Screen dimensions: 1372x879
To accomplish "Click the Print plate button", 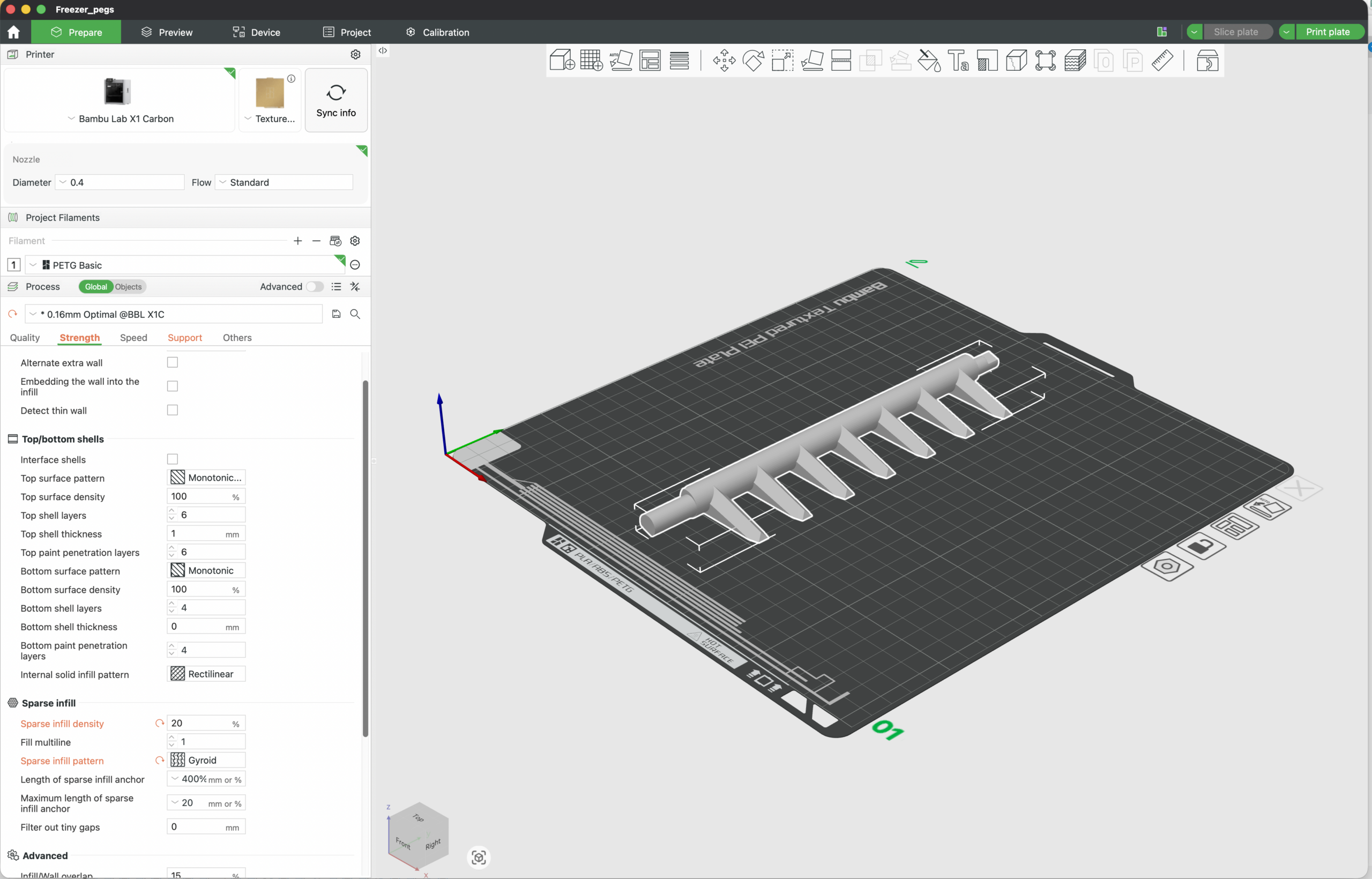I will tap(1328, 32).
